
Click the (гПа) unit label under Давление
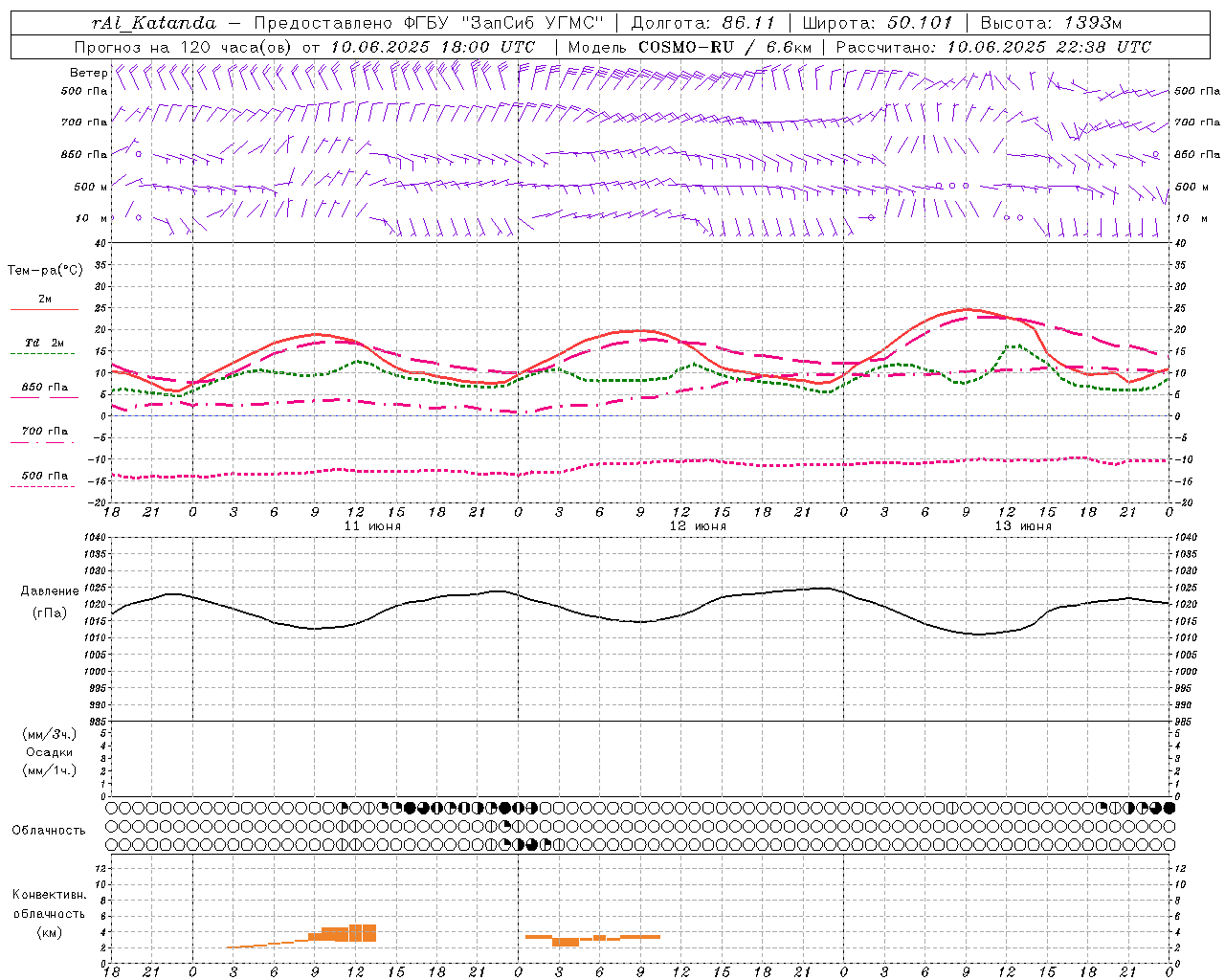click(x=50, y=612)
